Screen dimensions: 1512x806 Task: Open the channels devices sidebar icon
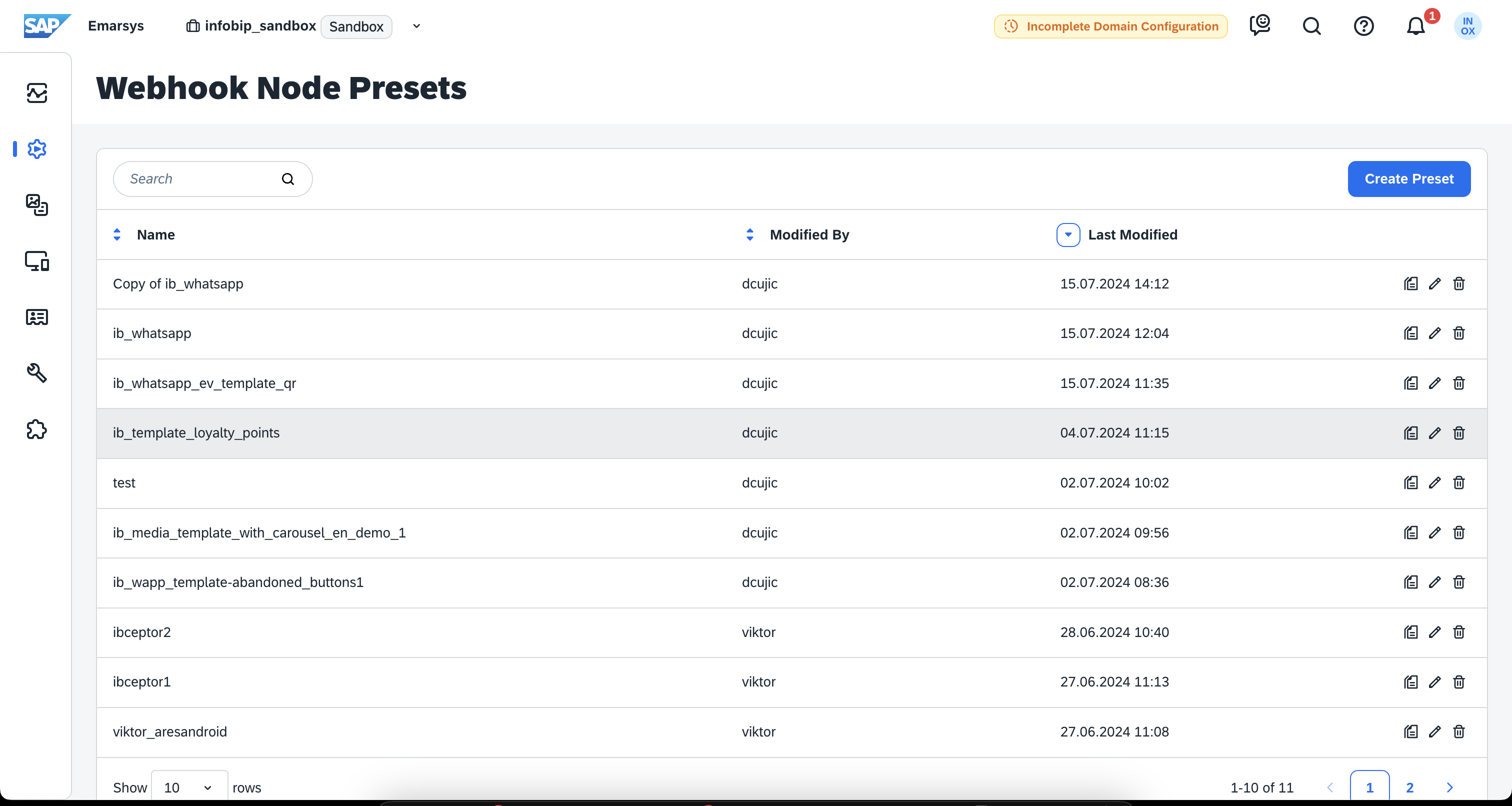pyautogui.click(x=37, y=261)
